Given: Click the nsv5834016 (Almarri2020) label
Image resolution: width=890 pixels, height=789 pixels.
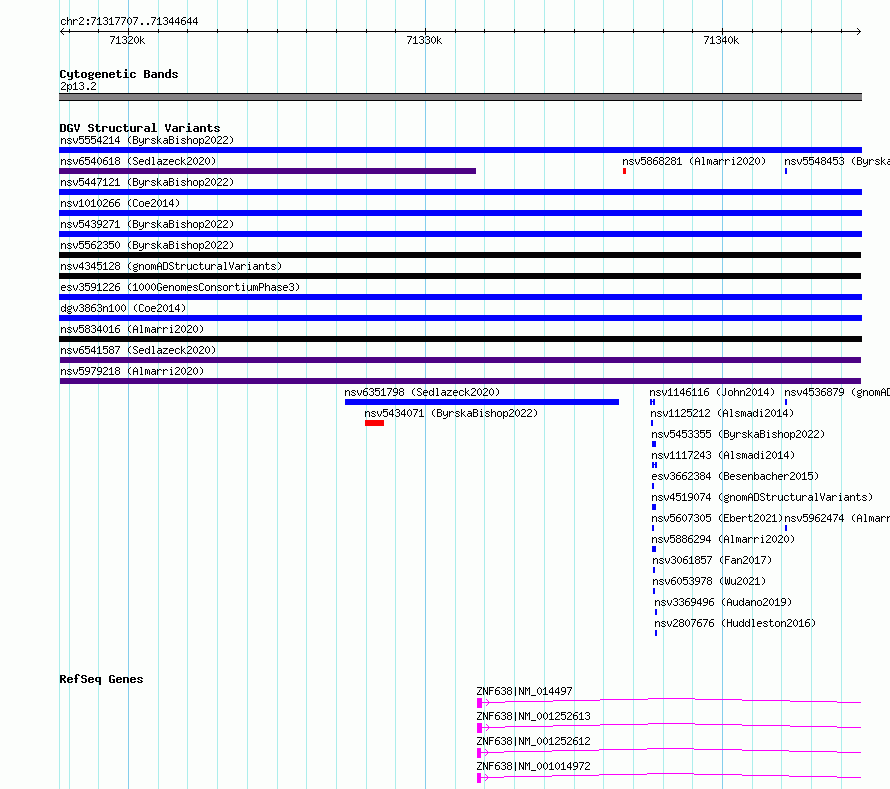Looking at the screenshot, I should point(132,329).
